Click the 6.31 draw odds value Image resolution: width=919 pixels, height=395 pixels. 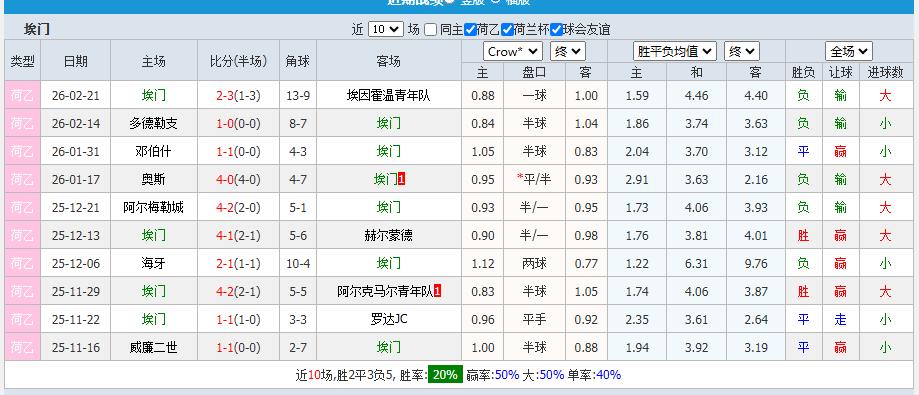coord(696,264)
